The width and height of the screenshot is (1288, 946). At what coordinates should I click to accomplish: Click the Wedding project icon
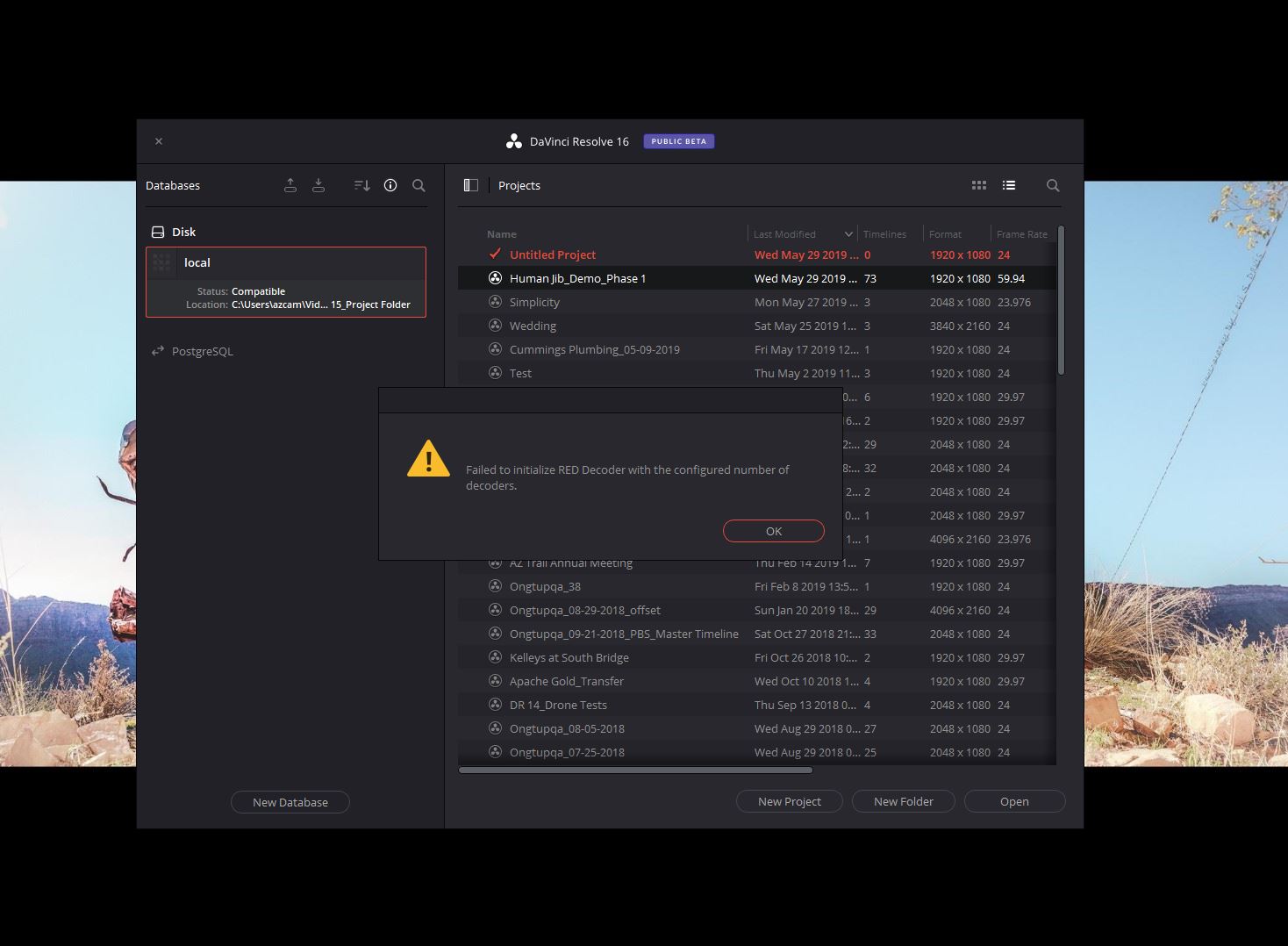point(495,325)
